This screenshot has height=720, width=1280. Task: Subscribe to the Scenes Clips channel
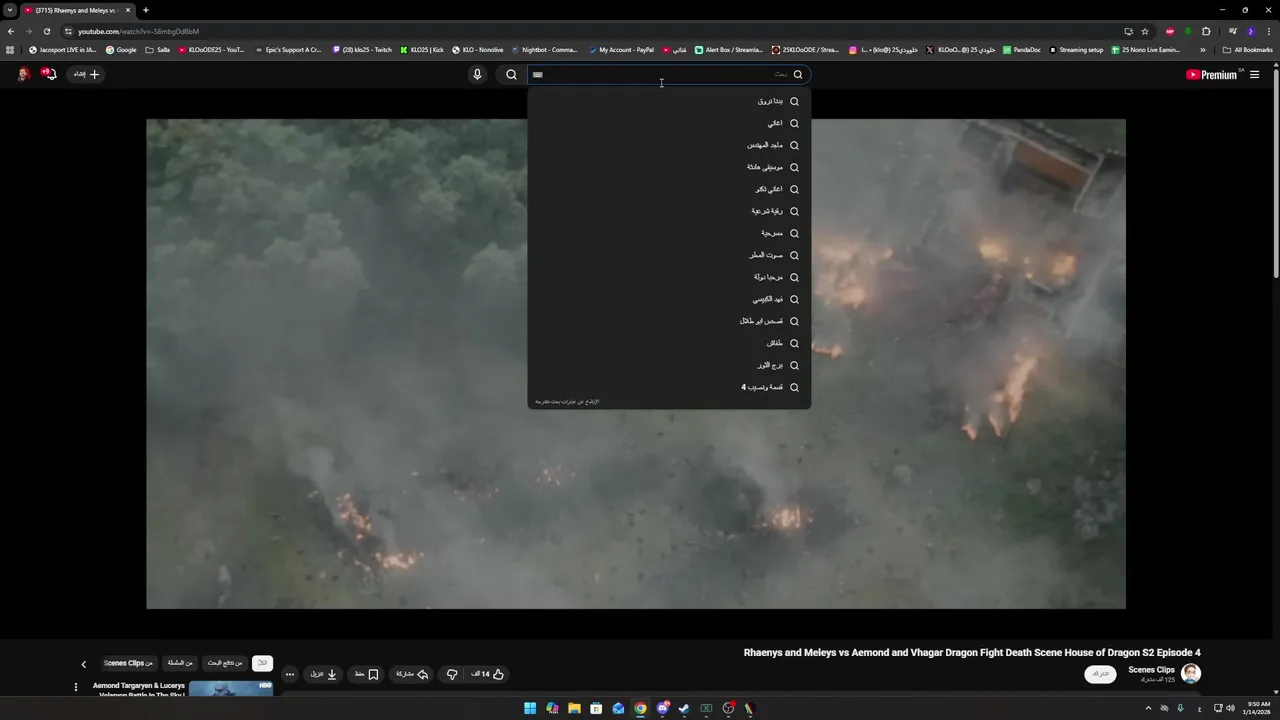[x=1100, y=674]
